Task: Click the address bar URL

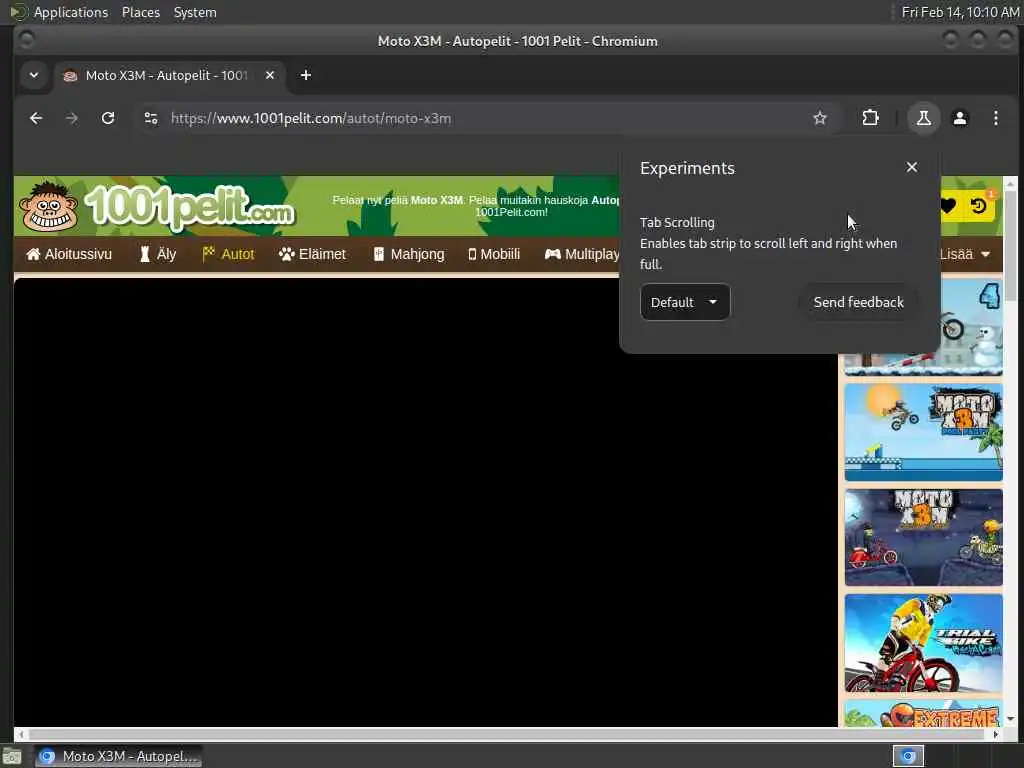Action: 311,118
